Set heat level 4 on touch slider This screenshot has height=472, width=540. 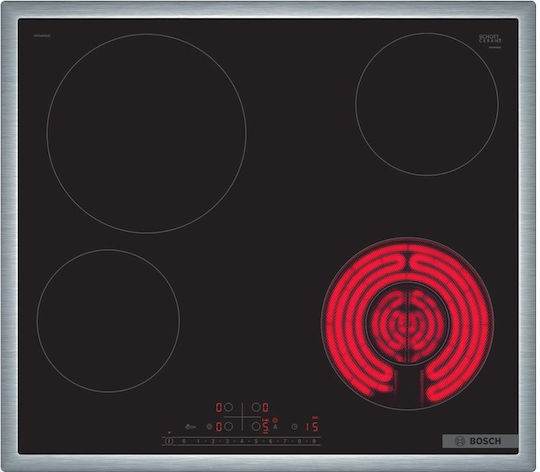pos(242,441)
